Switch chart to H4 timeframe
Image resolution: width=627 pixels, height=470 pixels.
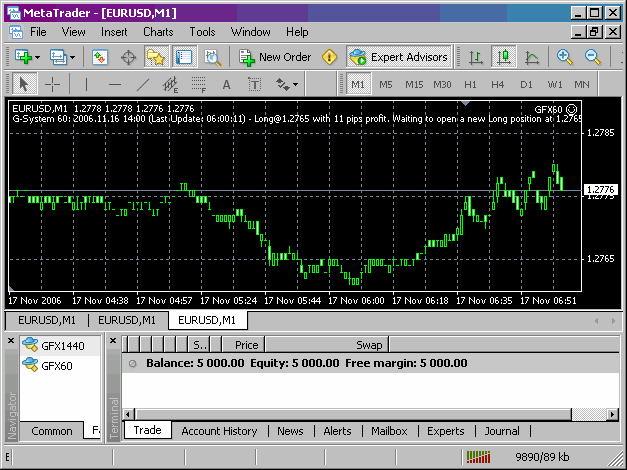click(x=498, y=84)
